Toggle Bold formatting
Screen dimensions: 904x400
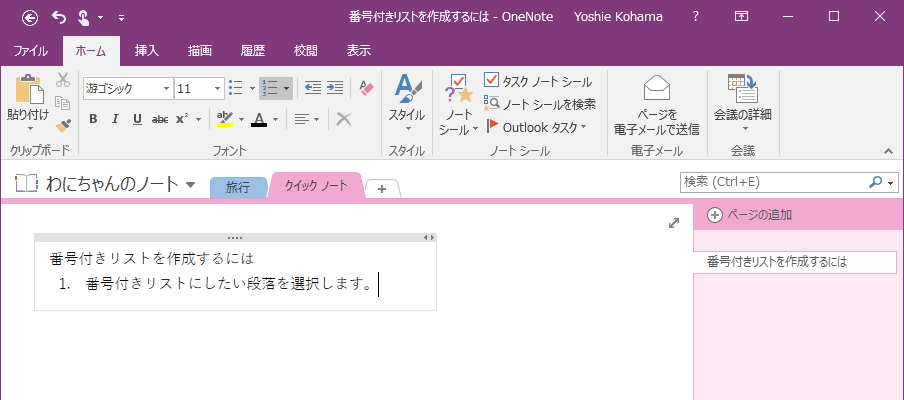pyautogui.click(x=93, y=119)
